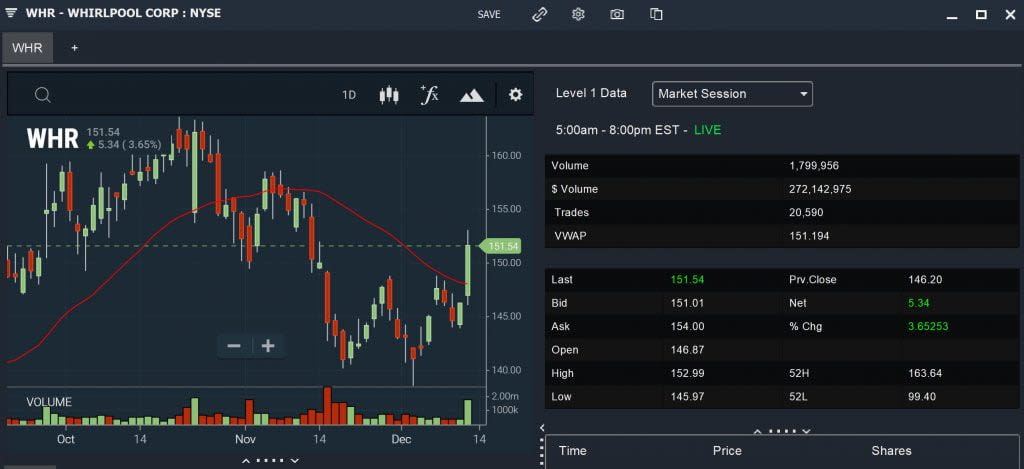Open the Market Session dropdown
The image size is (1024, 469).
point(732,94)
